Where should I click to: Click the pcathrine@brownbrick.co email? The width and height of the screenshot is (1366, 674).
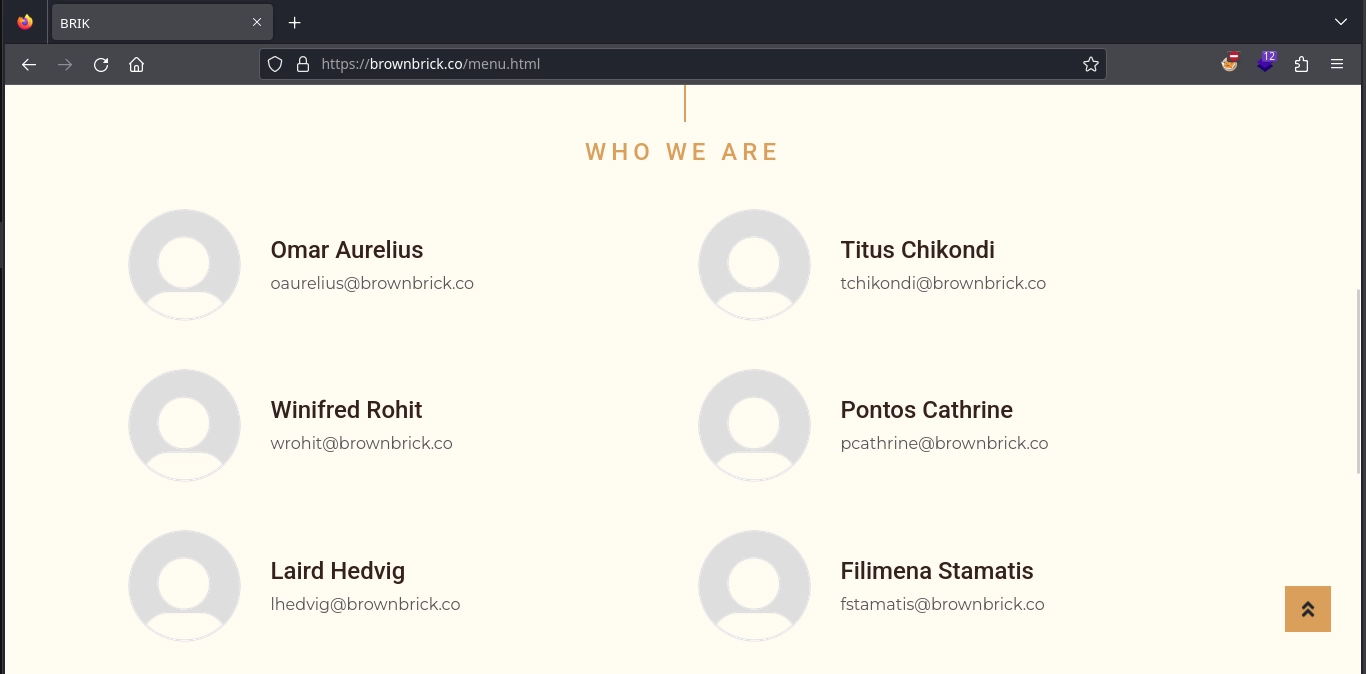tap(944, 443)
